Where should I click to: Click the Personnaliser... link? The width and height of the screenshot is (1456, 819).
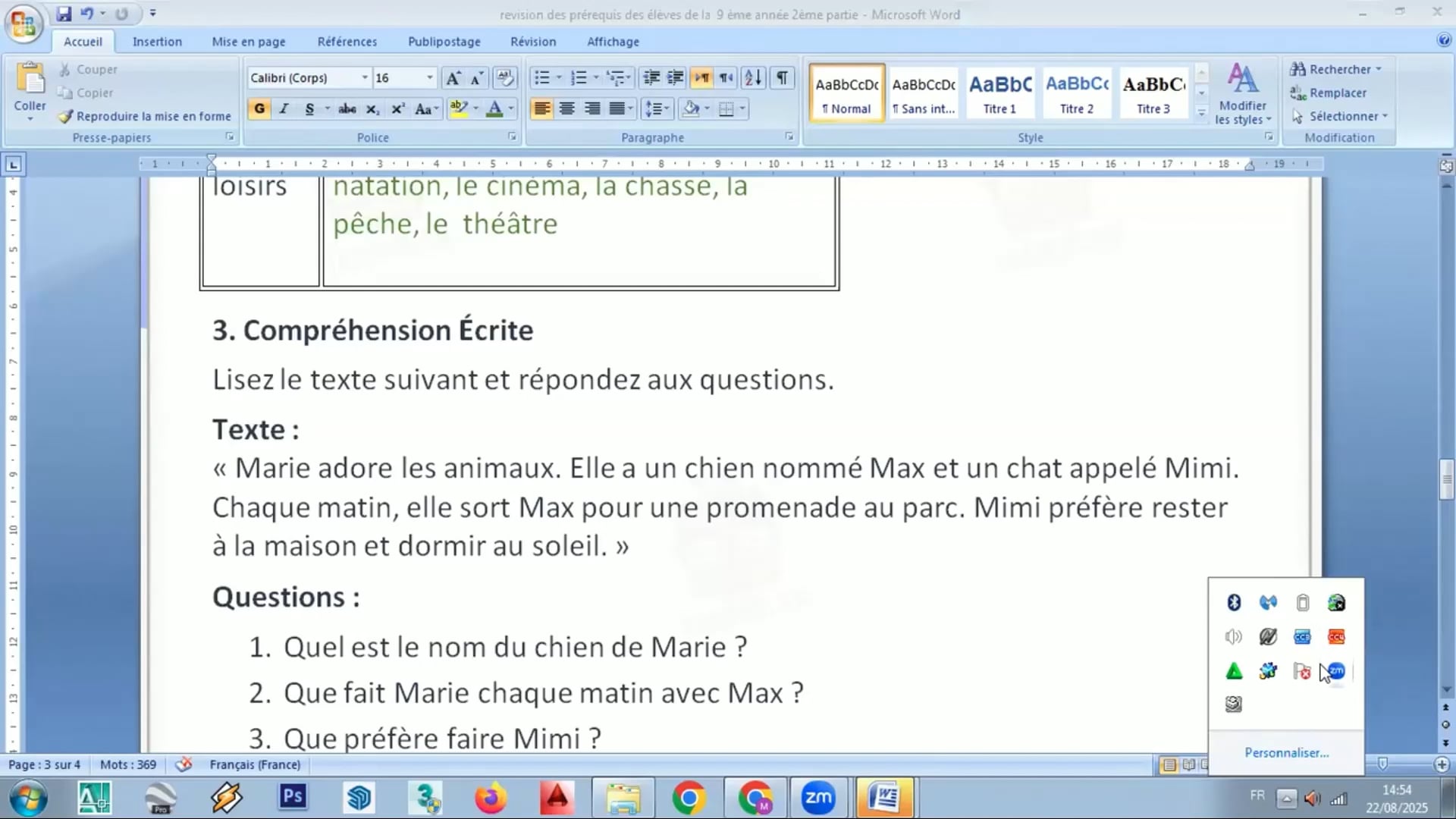click(x=1286, y=752)
